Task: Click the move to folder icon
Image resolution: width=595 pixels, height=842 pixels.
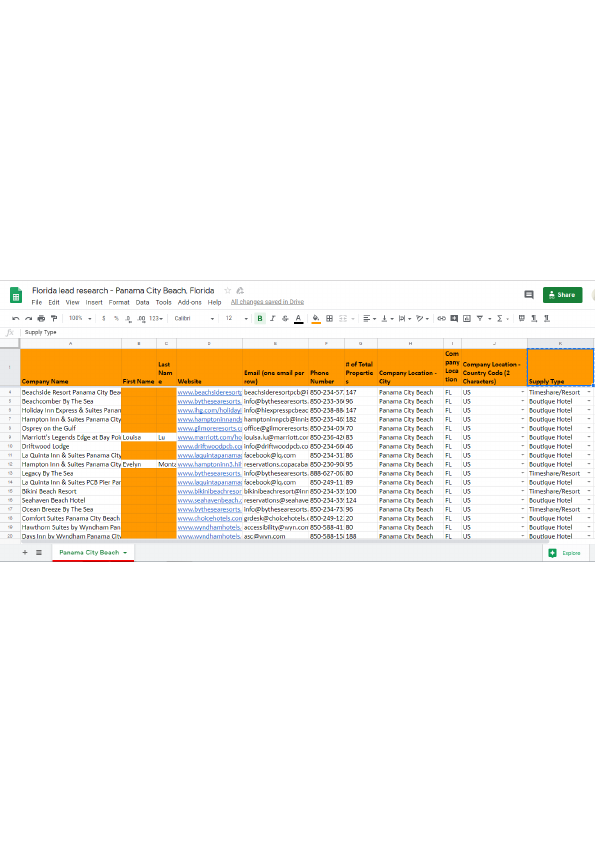Action: 240,291
